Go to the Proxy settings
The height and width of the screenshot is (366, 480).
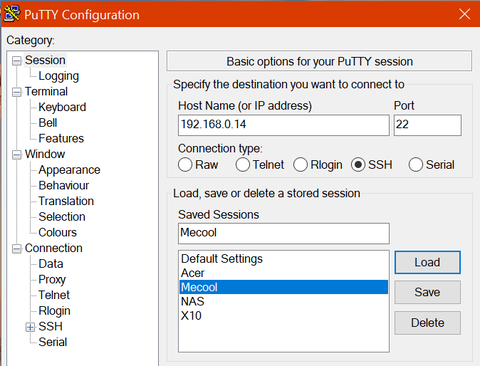52,279
